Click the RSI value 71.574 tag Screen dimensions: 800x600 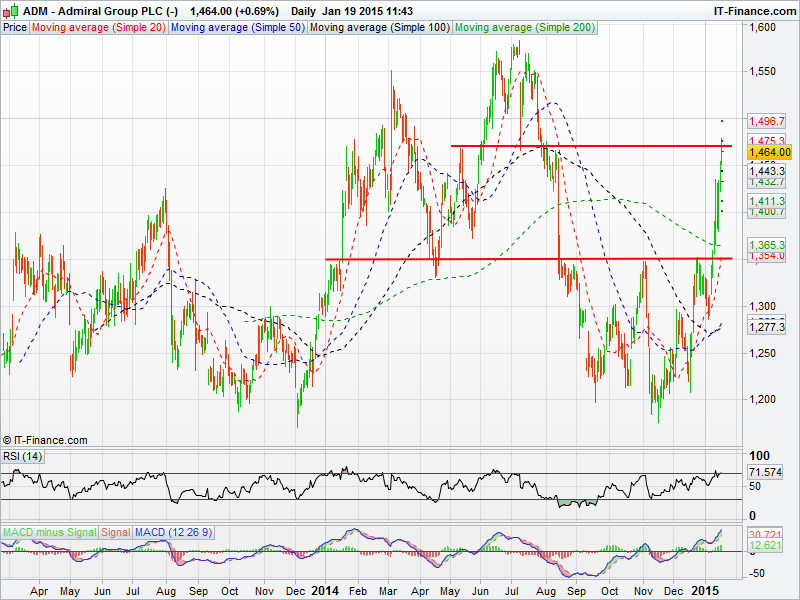point(767,471)
